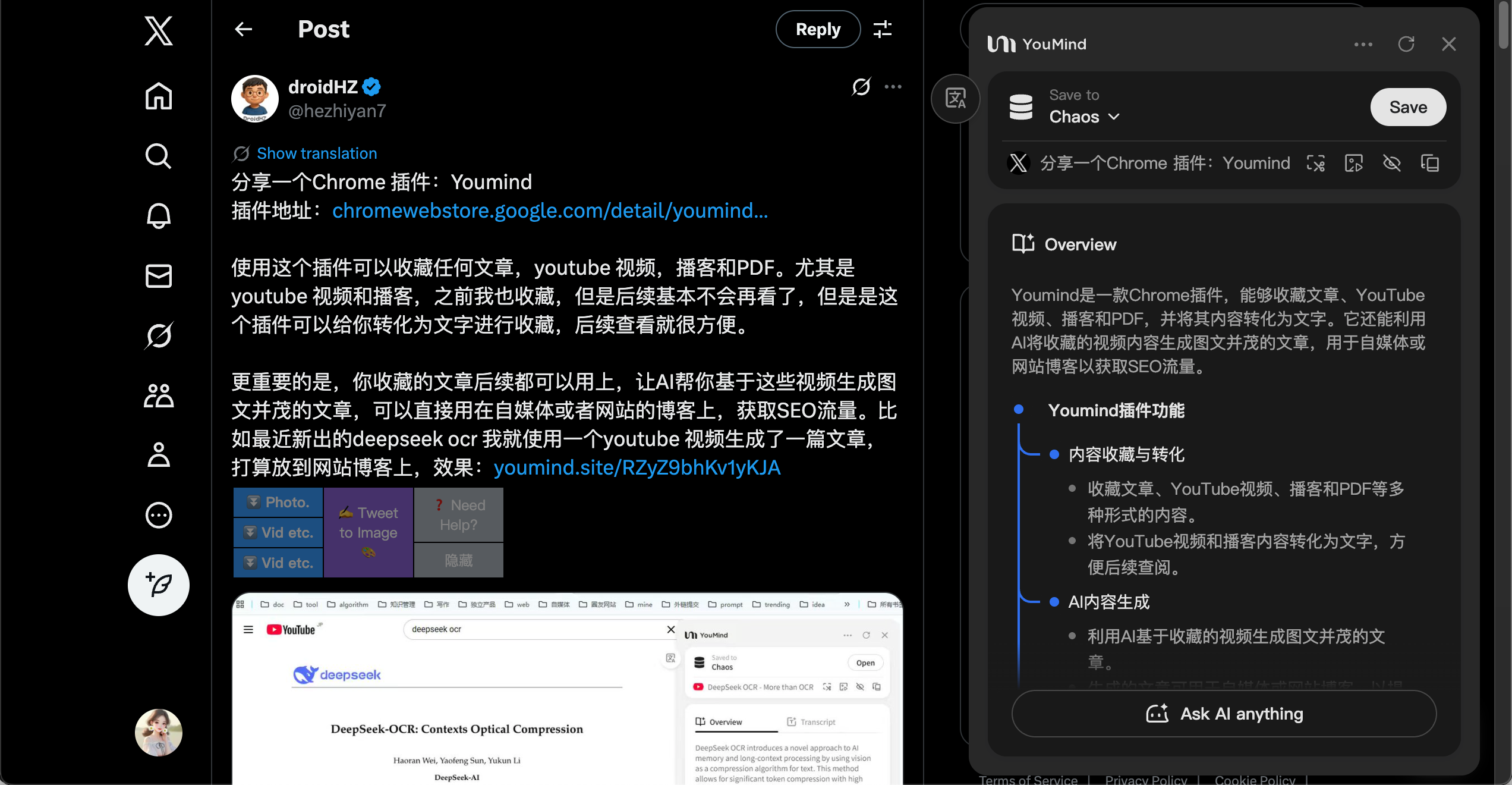Click the screenshot clip icon in YouMind
This screenshot has height=785, width=1512.
(1316, 162)
